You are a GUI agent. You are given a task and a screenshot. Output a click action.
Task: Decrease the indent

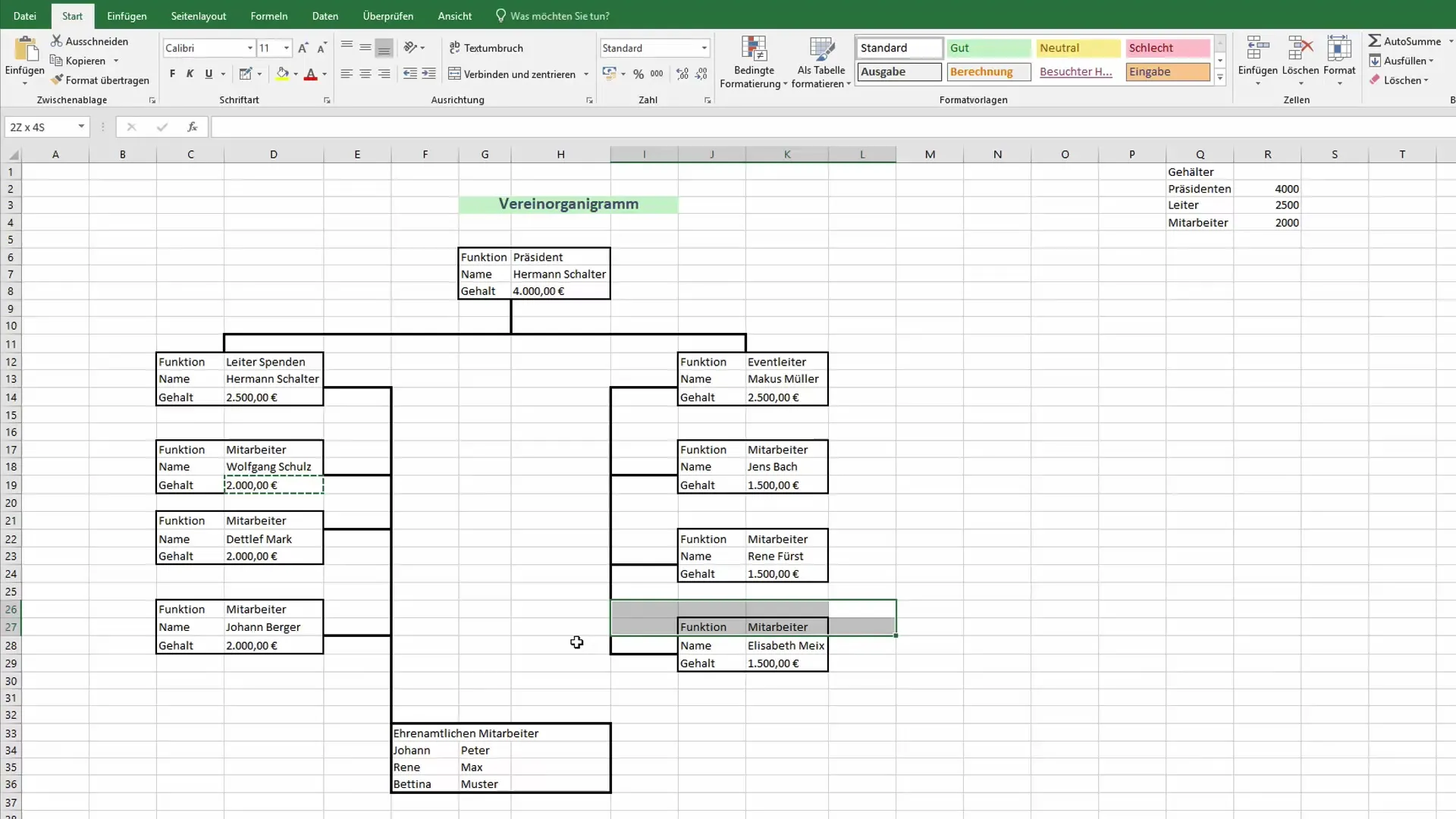[410, 74]
